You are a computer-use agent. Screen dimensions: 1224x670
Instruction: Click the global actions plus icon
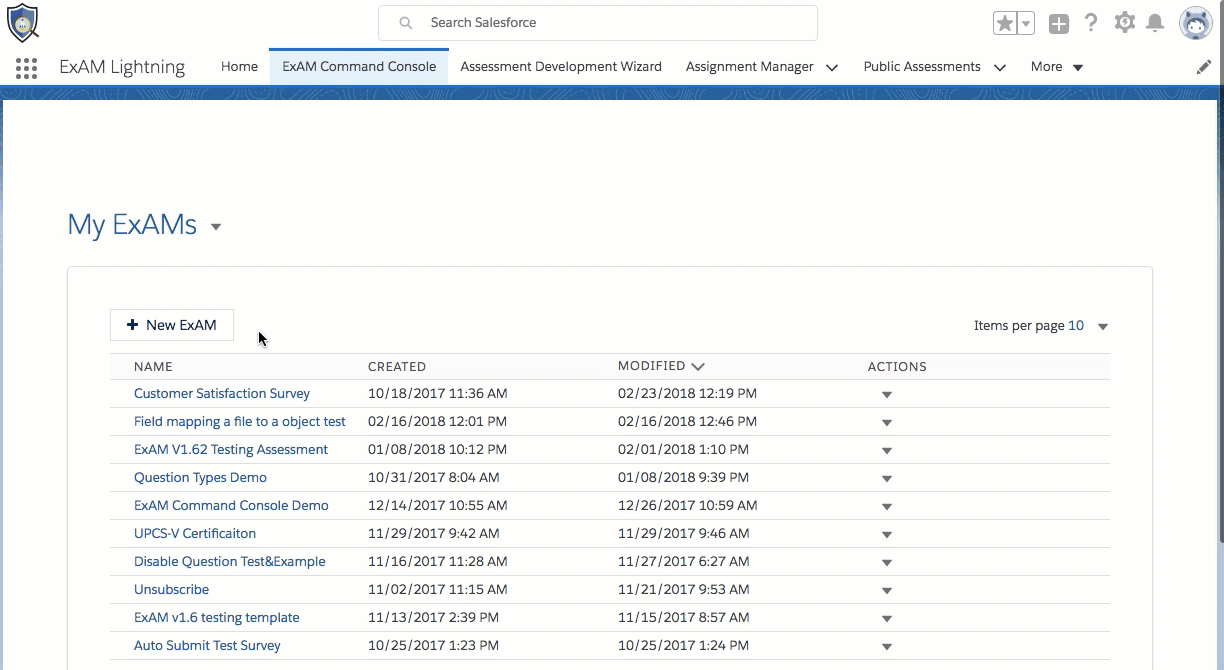coord(1059,23)
